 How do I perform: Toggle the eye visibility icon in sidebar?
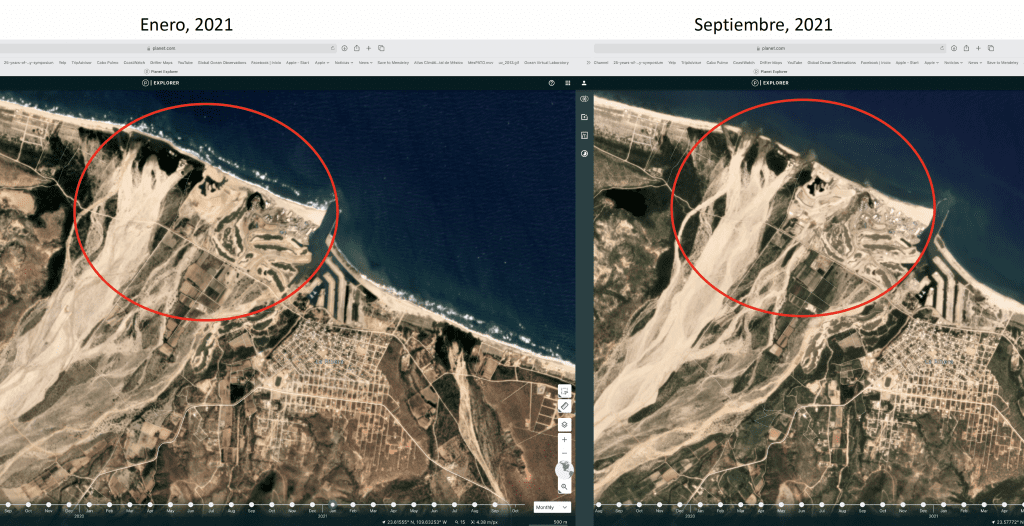point(584,99)
